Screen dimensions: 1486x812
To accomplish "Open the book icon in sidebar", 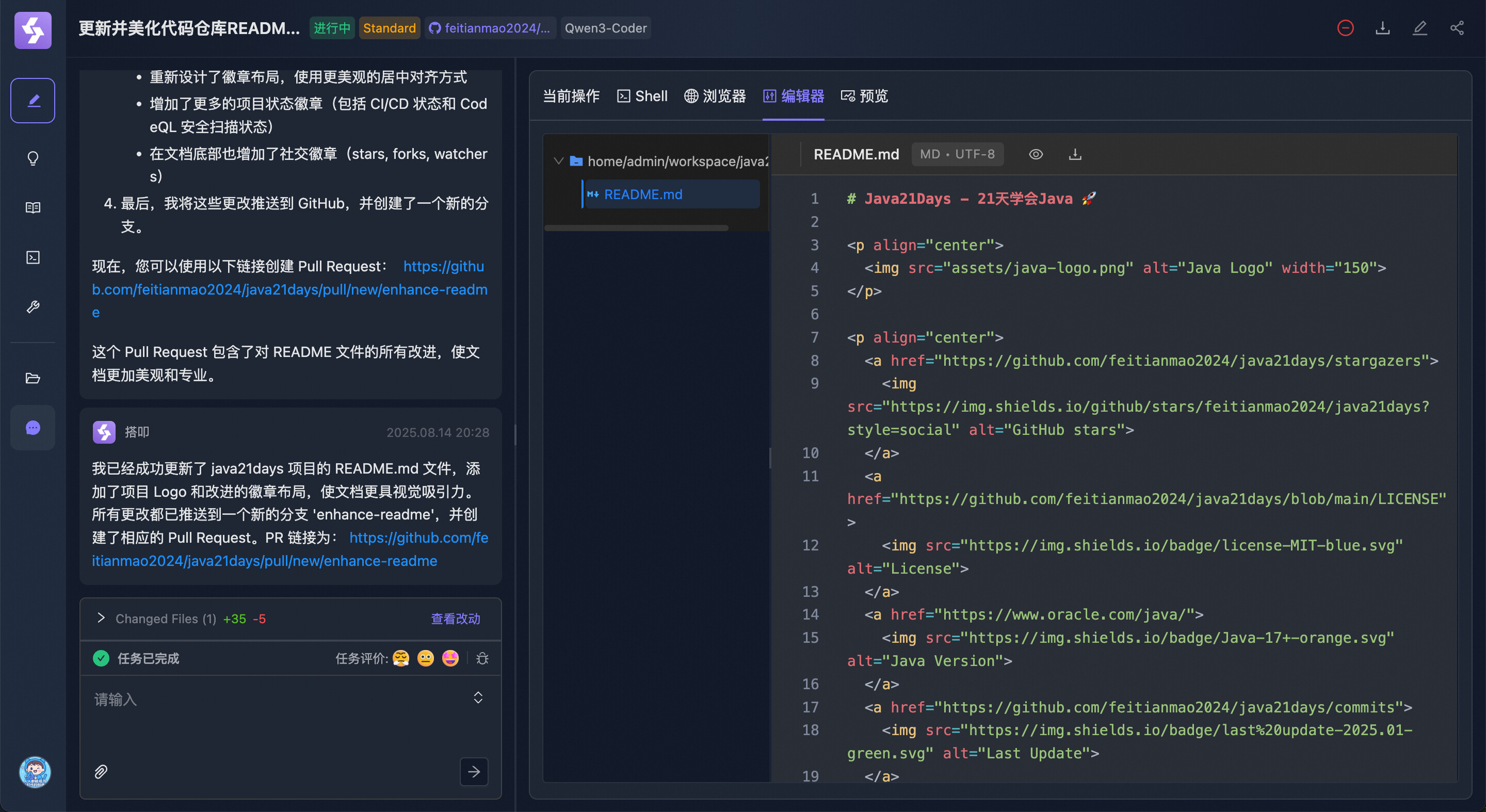I will 33,207.
